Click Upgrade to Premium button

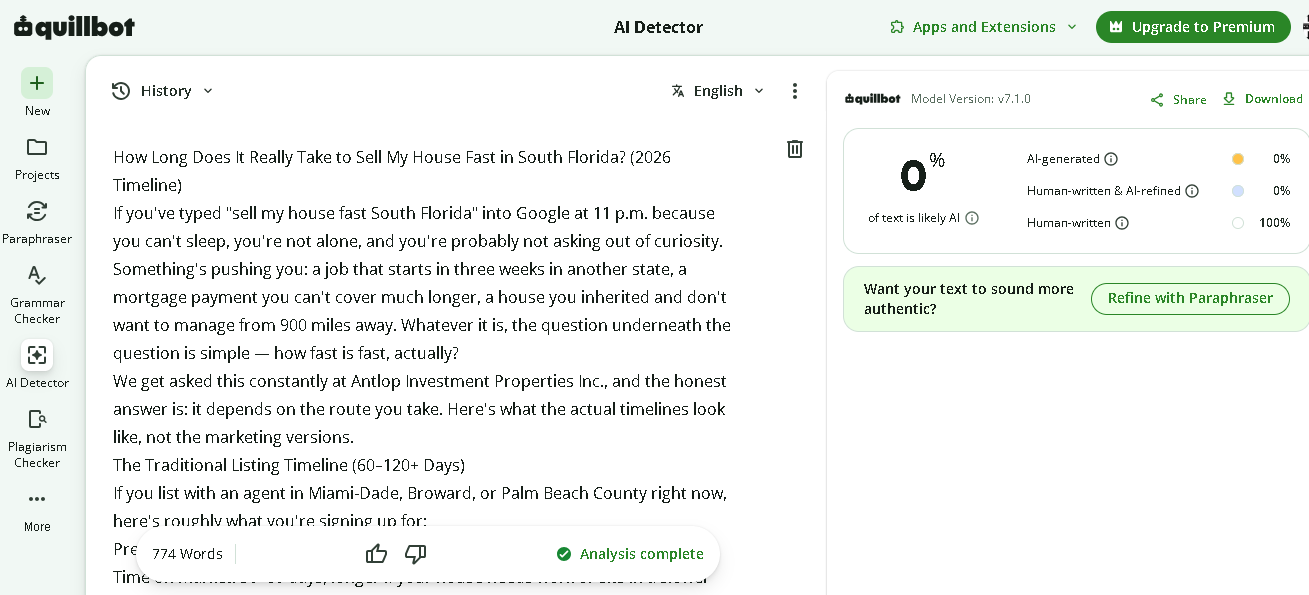[x=1192, y=27]
